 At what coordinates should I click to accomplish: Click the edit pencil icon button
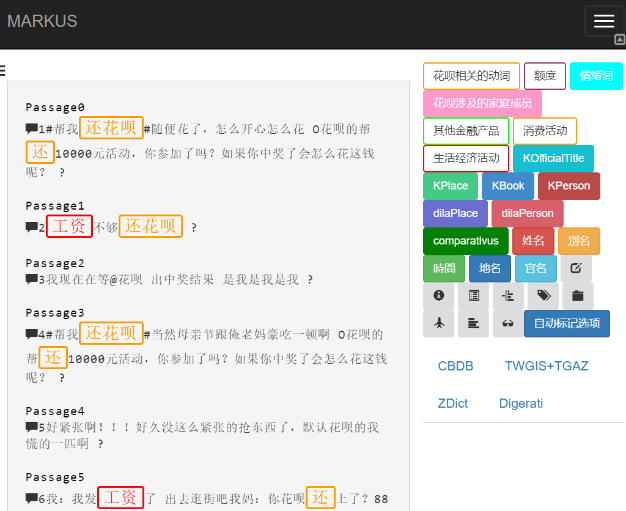click(x=575, y=269)
